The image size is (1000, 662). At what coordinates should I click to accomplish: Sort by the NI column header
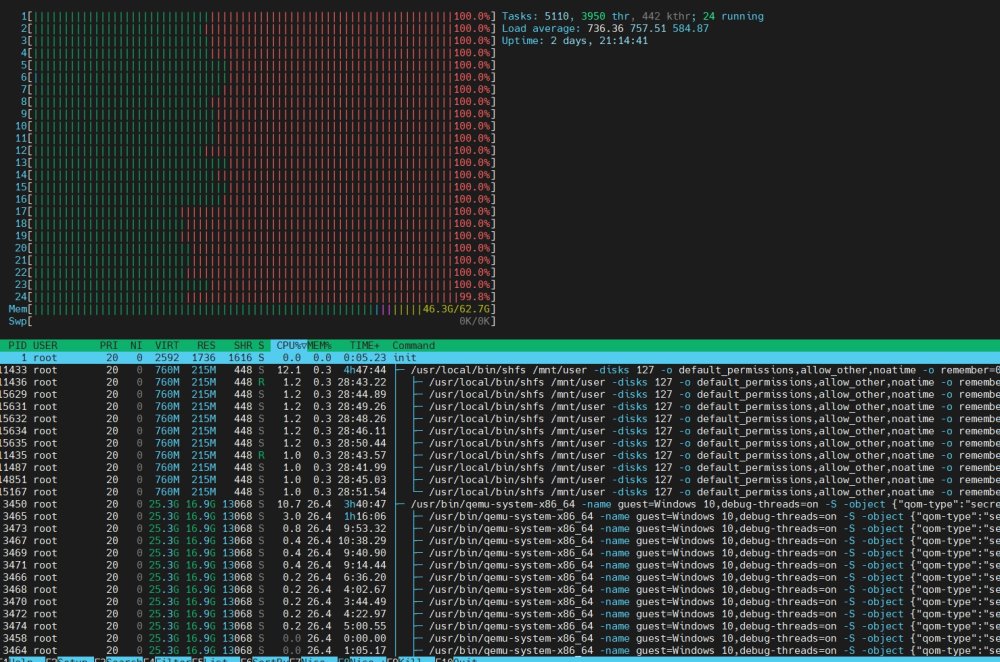pyautogui.click(x=136, y=346)
